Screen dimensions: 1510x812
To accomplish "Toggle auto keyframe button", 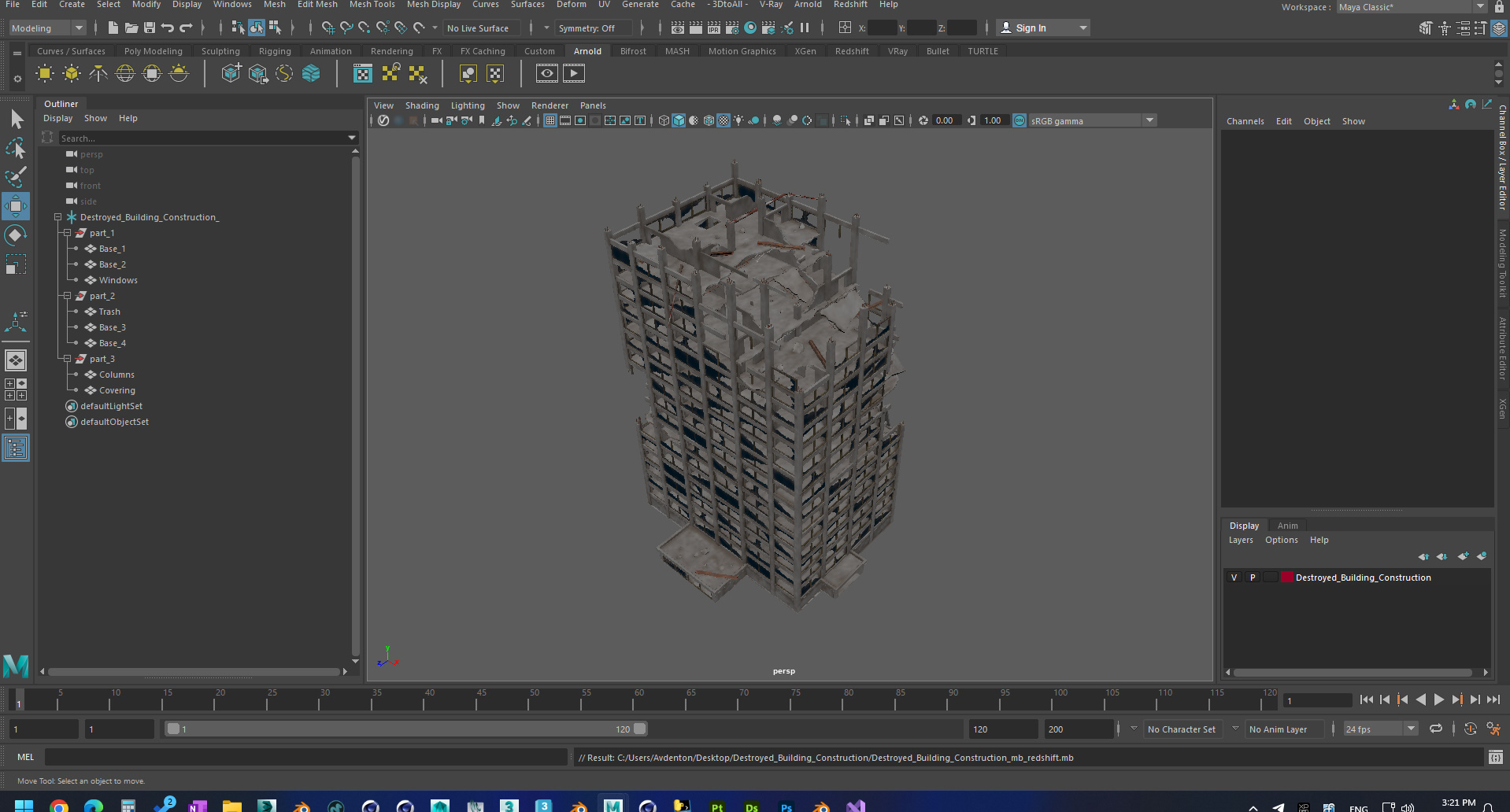I will [1470, 729].
